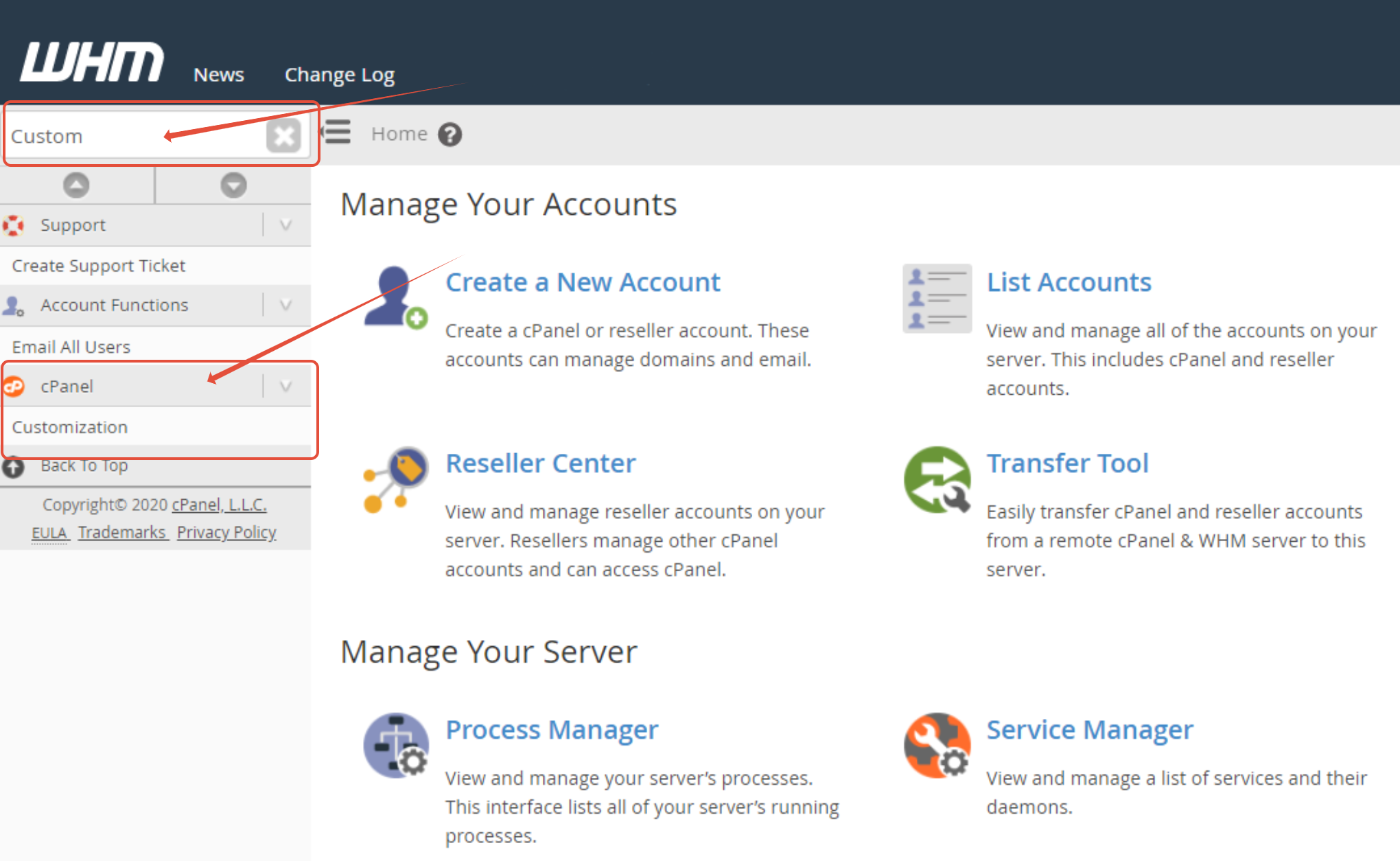Click the Transfer Tool icon
Image resolution: width=1400 pixels, height=861 pixels.
[x=937, y=480]
